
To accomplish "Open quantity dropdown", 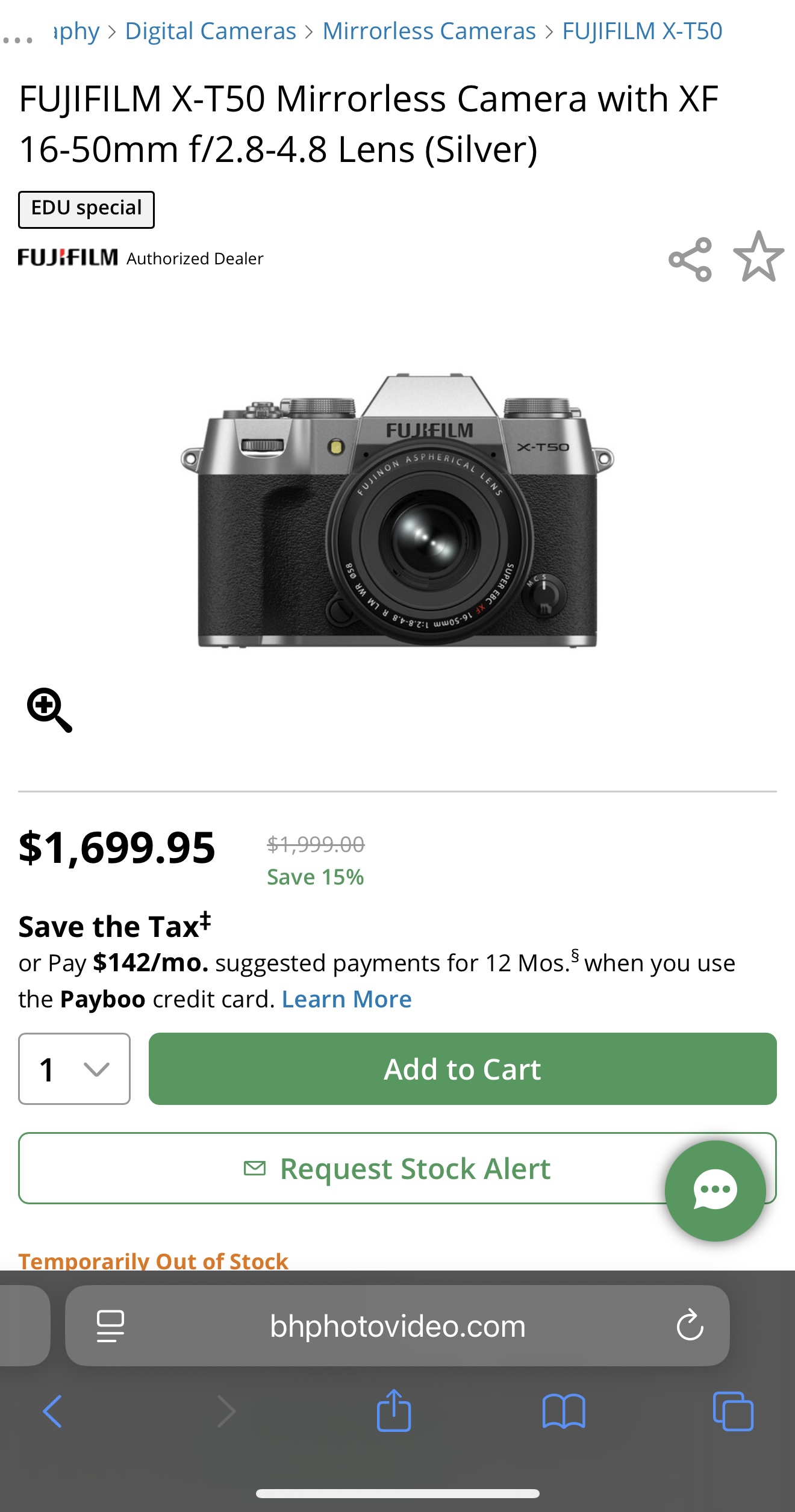I will pos(74,1069).
